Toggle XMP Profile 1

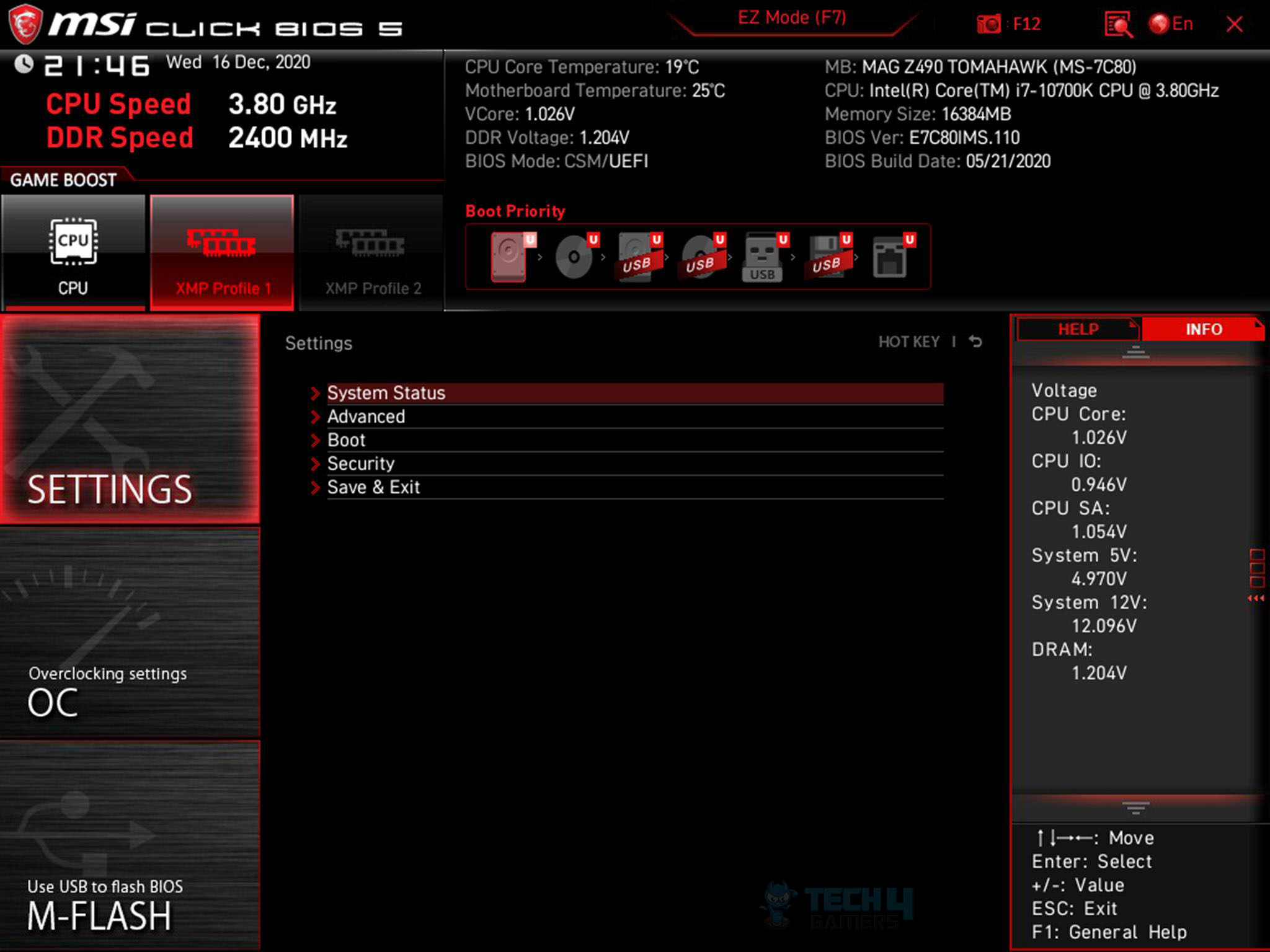point(222,252)
